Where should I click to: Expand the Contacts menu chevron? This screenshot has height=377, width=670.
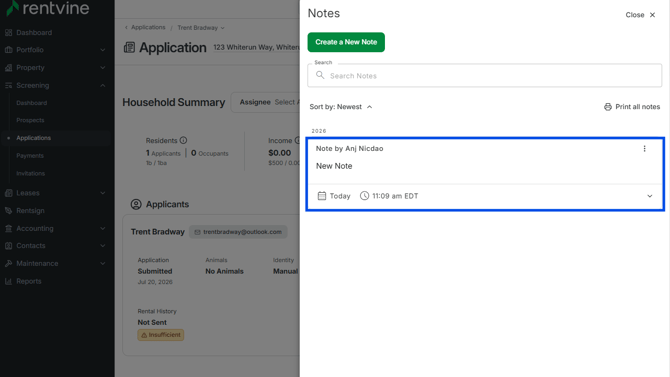[103, 246]
